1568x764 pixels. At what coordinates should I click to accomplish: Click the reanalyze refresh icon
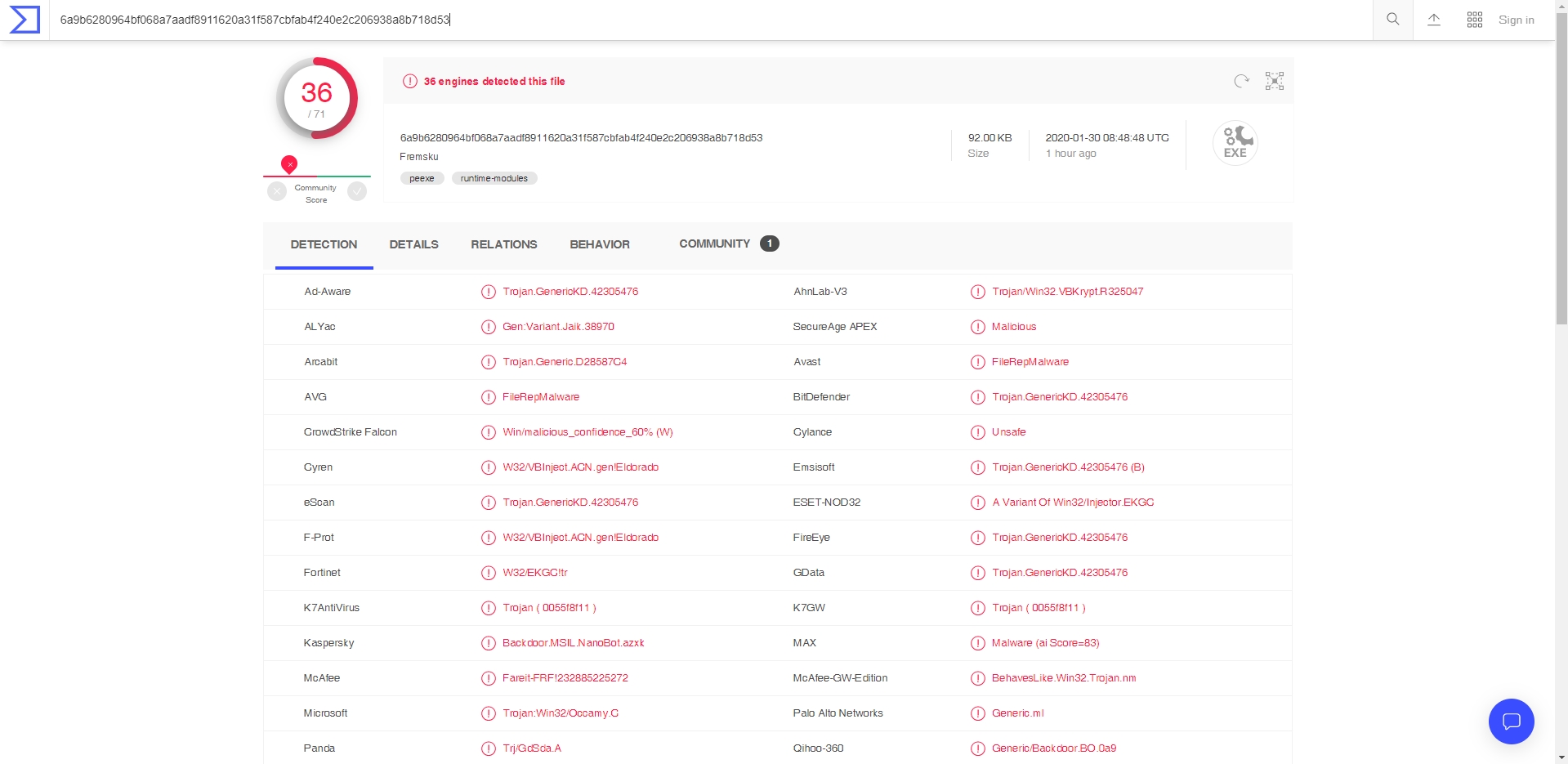coord(1241,81)
